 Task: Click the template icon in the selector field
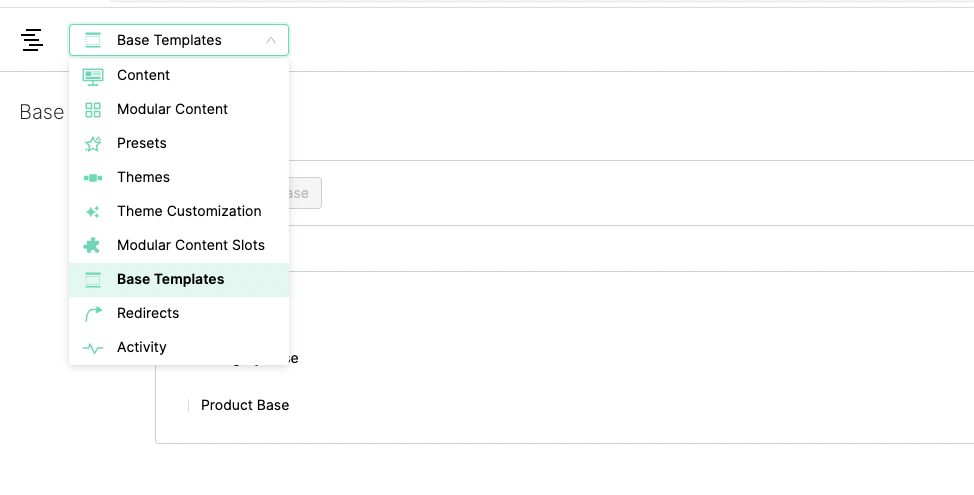coord(93,40)
